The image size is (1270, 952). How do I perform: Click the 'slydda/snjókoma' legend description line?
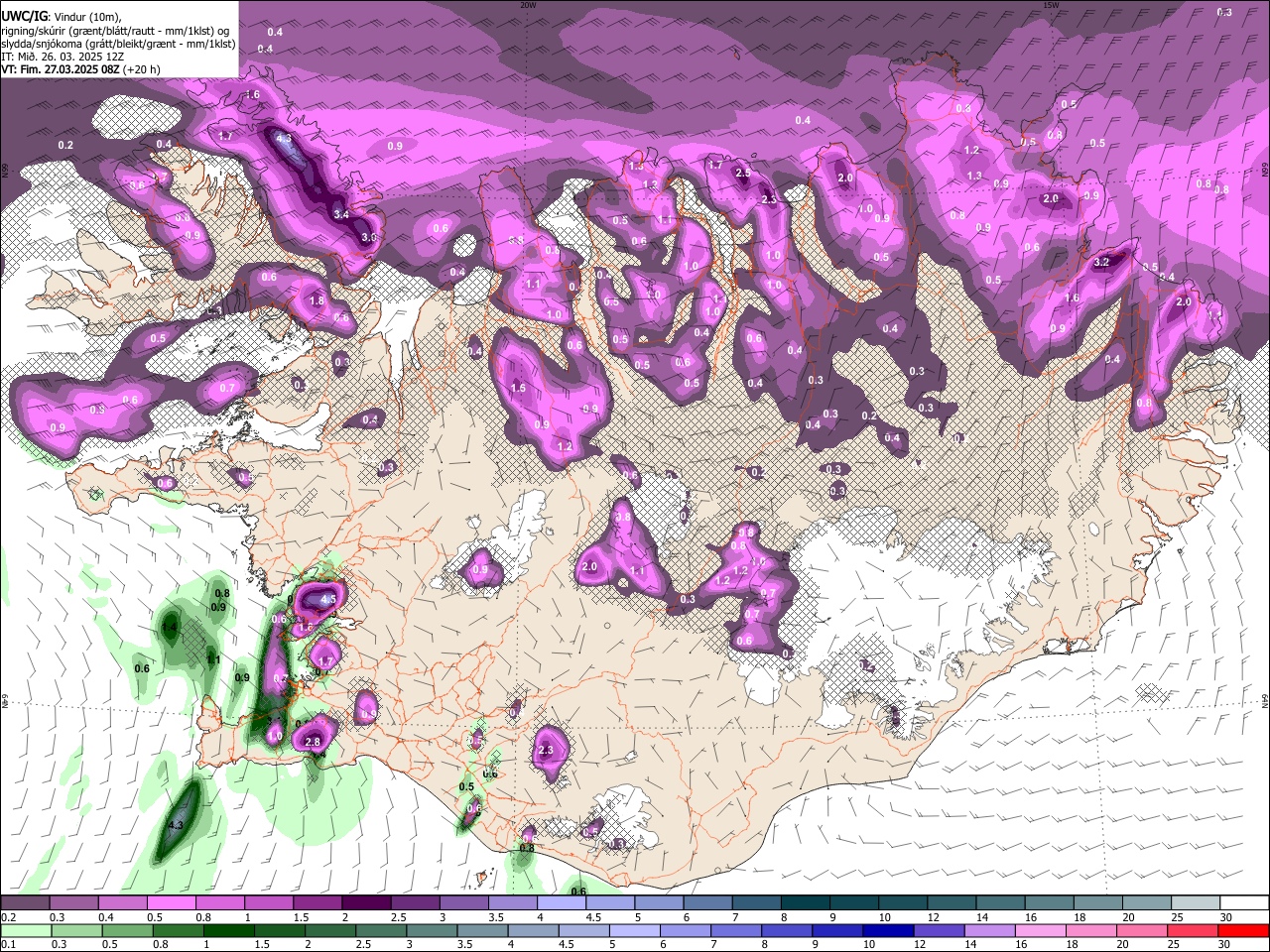coord(117,44)
